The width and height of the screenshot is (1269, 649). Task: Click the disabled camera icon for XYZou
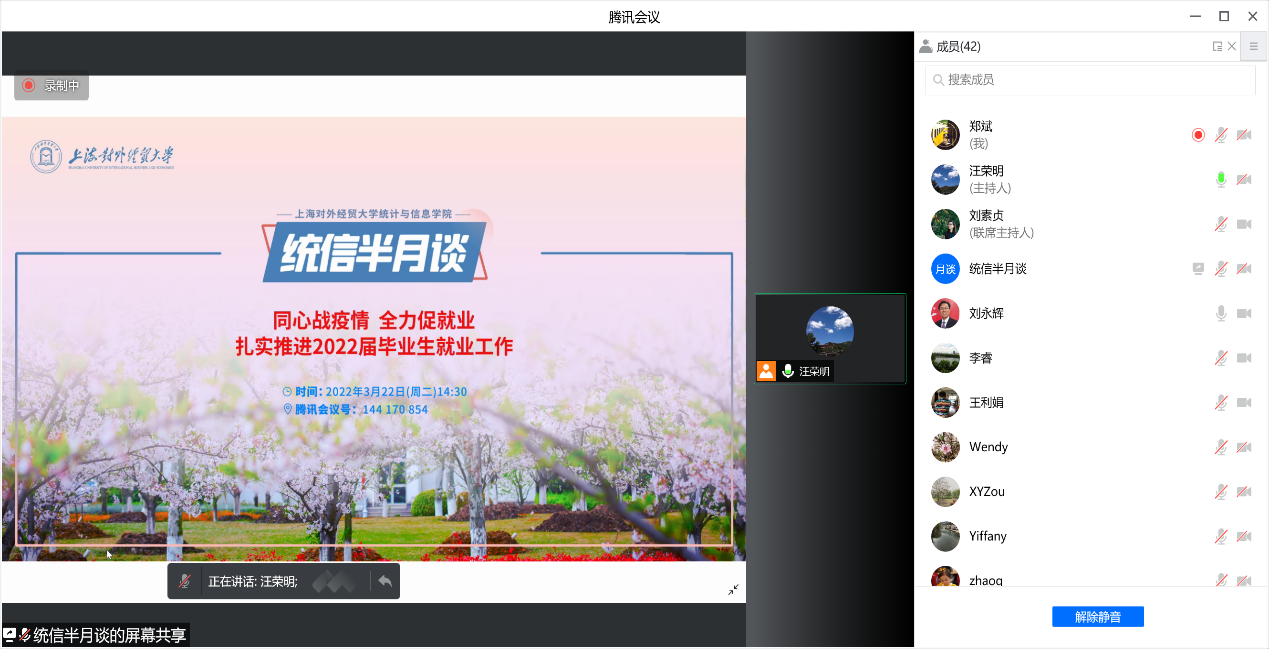click(x=1244, y=492)
